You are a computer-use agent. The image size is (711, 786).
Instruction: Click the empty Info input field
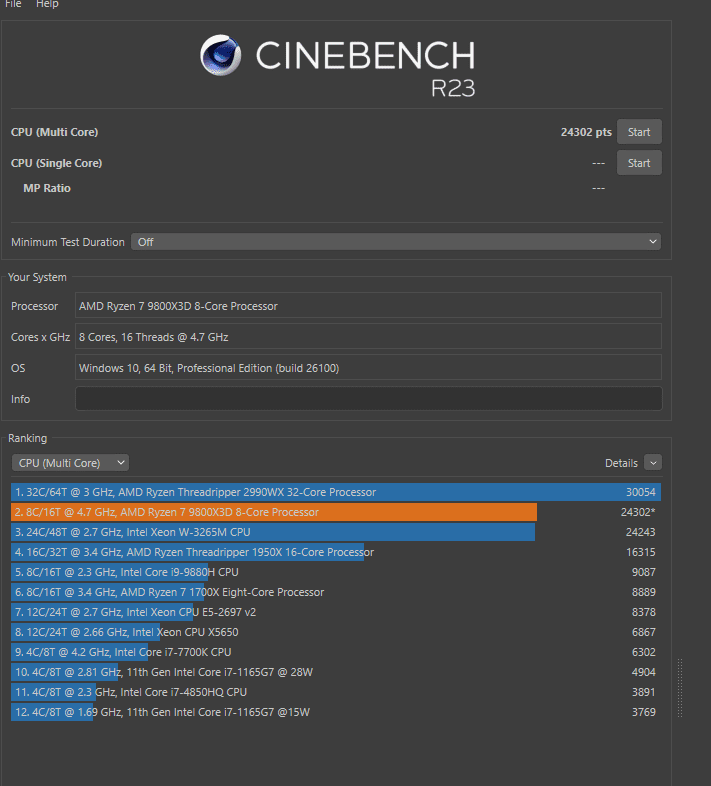[369, 399]
